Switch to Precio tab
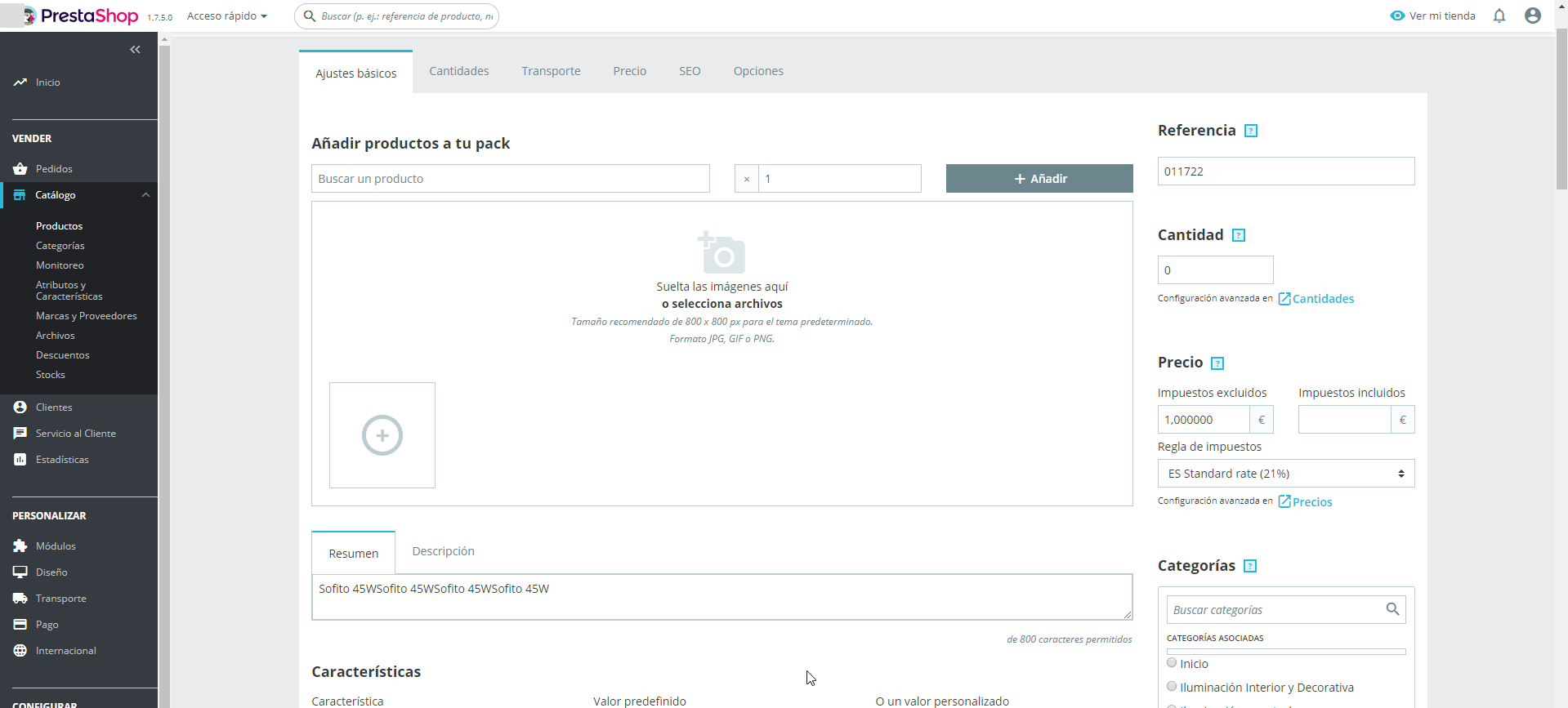 (x=630, y=71)
